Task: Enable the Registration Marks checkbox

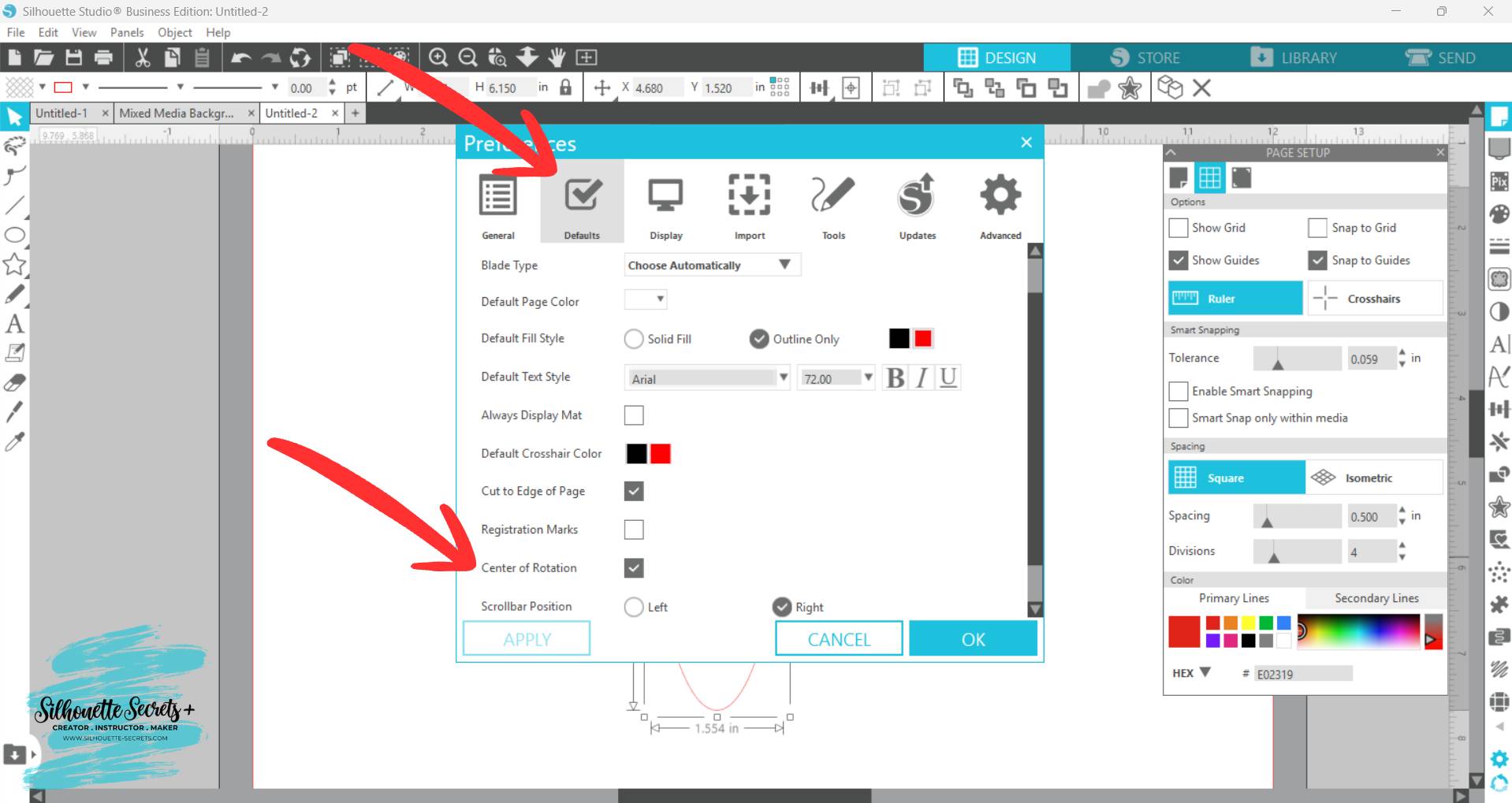Action: click(x=634, y=530)
